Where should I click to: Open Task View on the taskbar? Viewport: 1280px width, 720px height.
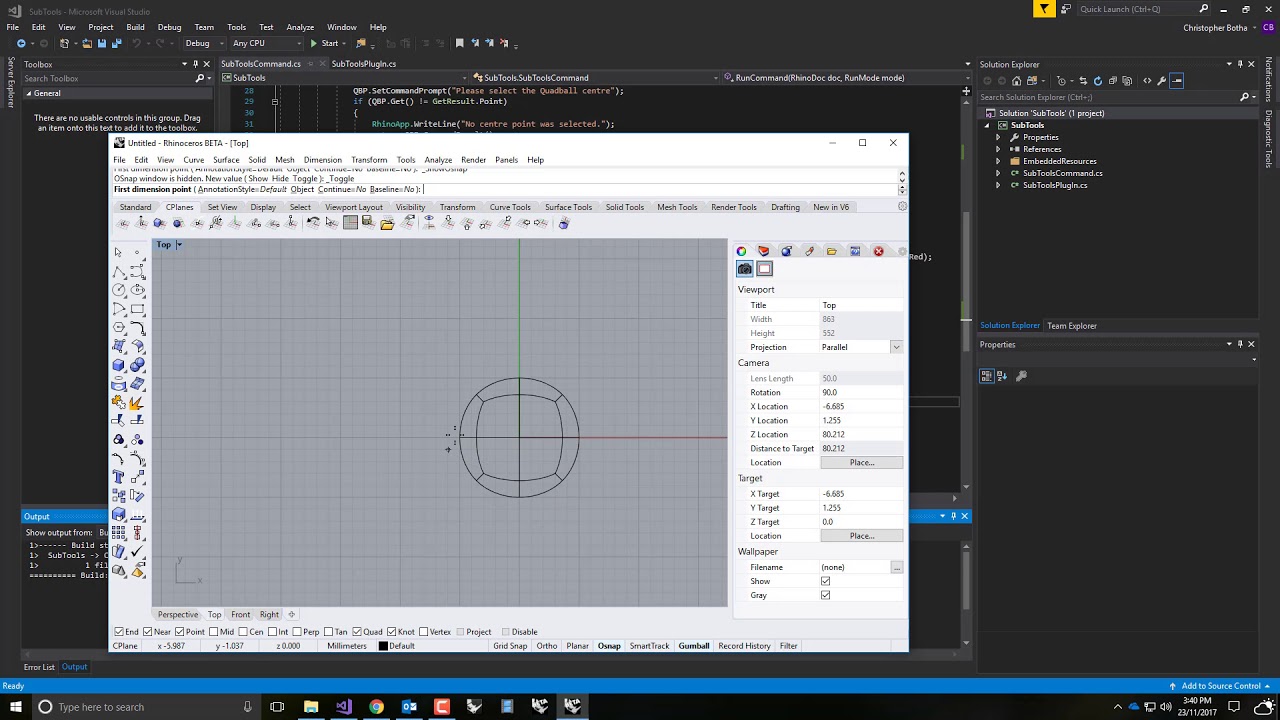[x=277, y=707]
